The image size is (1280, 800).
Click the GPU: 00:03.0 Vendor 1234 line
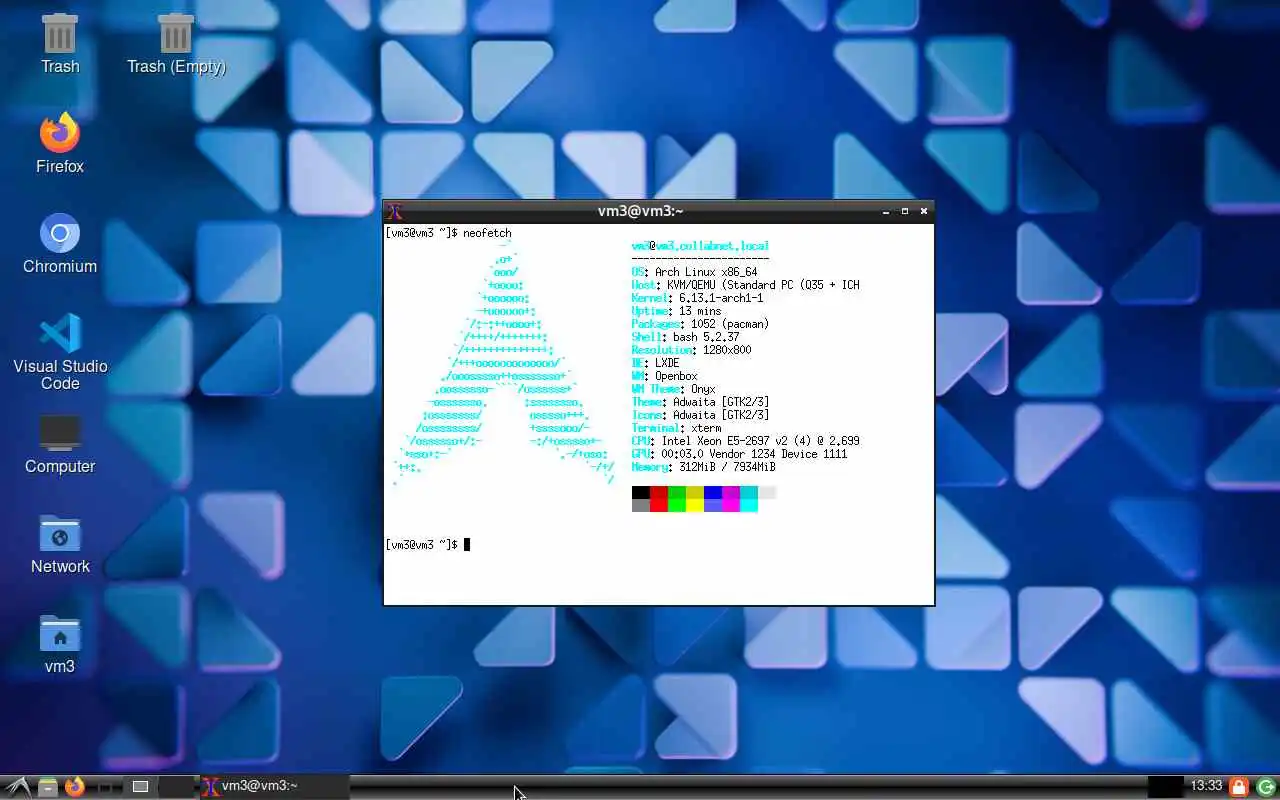point(739,454)
